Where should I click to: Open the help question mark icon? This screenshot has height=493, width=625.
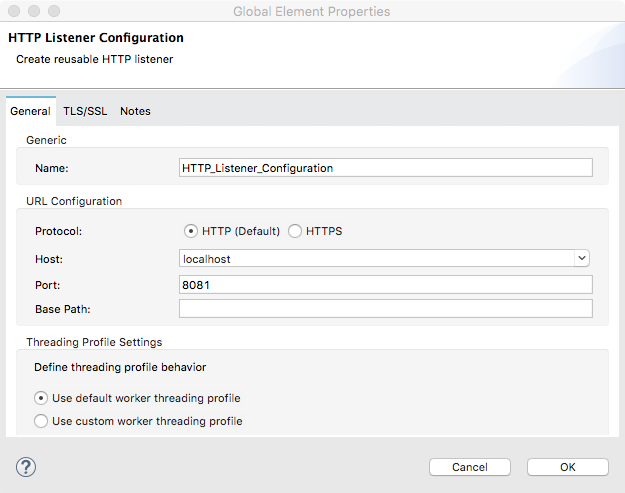(x=26, y=467)
